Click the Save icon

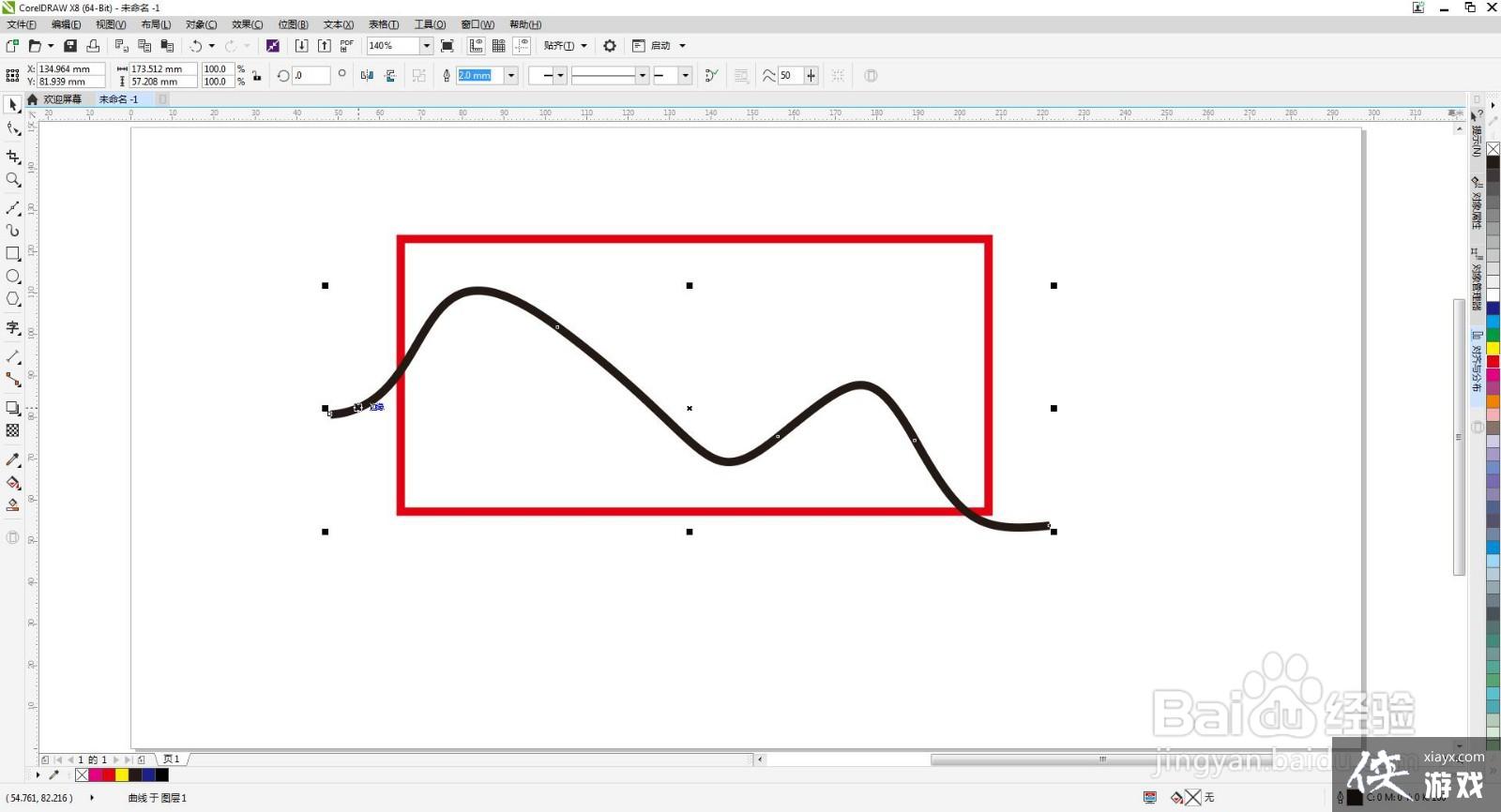69,45
